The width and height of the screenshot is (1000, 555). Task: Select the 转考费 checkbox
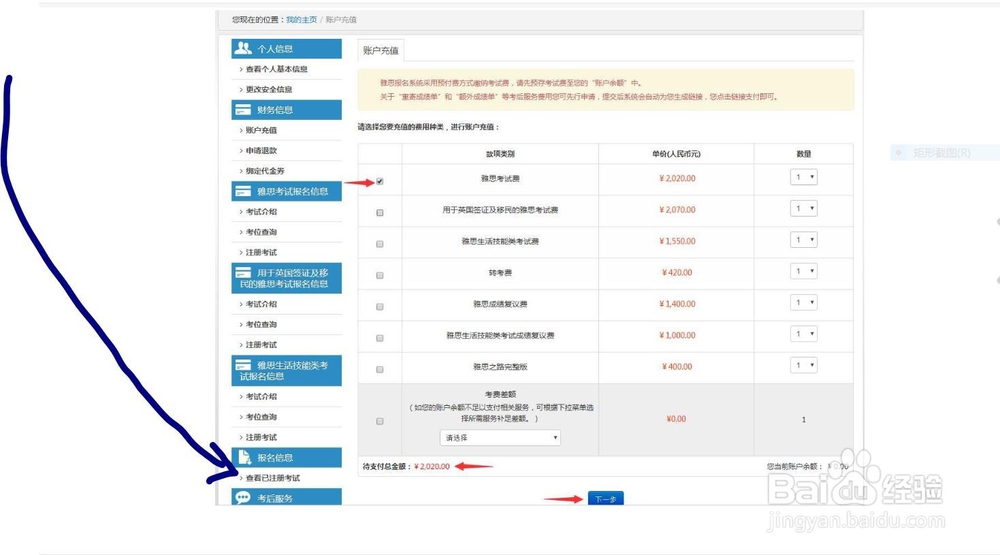tap(380, 276)
